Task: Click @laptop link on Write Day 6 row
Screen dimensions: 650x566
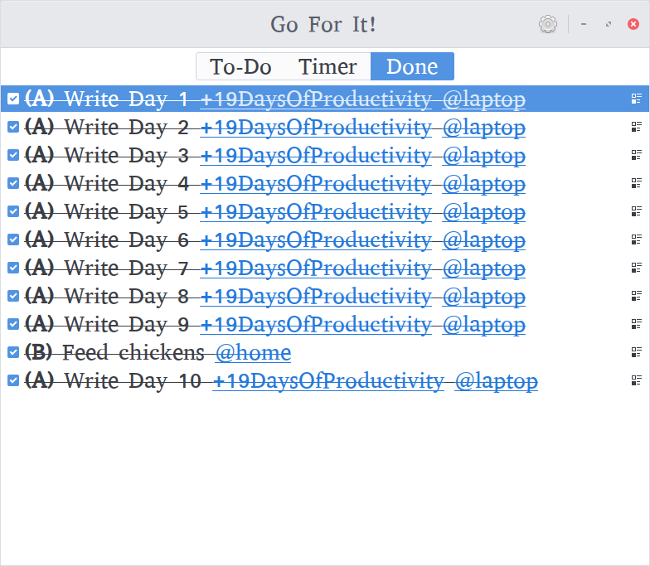Action: pyautogui.click(x=483, y=240)
